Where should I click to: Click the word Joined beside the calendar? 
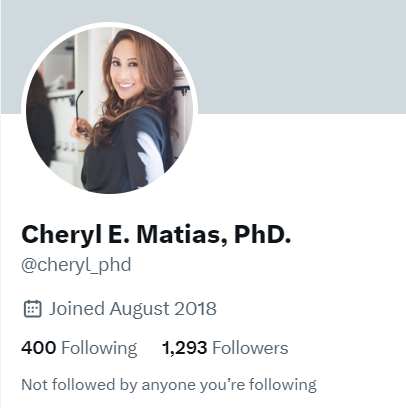77,308
